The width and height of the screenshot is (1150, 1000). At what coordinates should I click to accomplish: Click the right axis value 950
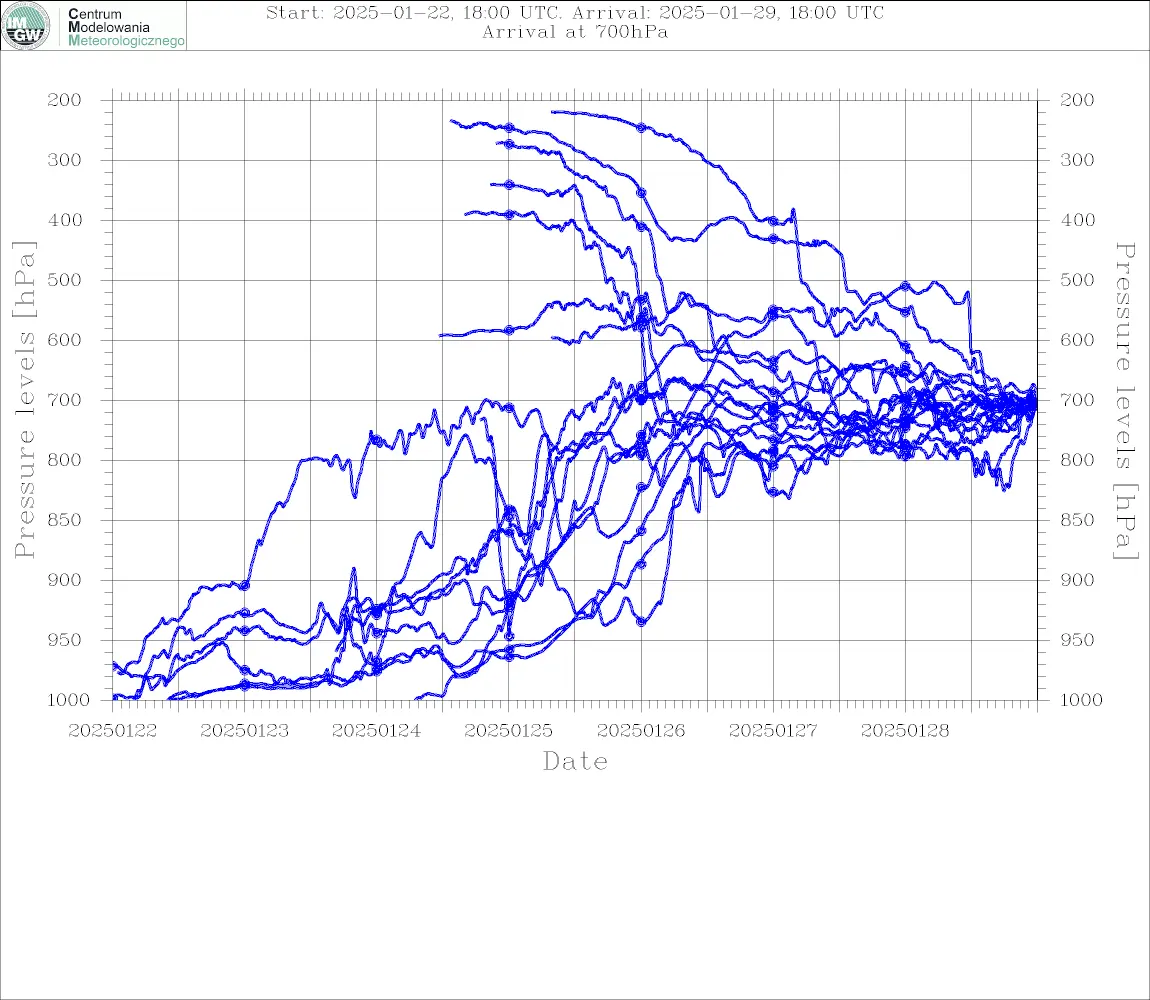1077,640
